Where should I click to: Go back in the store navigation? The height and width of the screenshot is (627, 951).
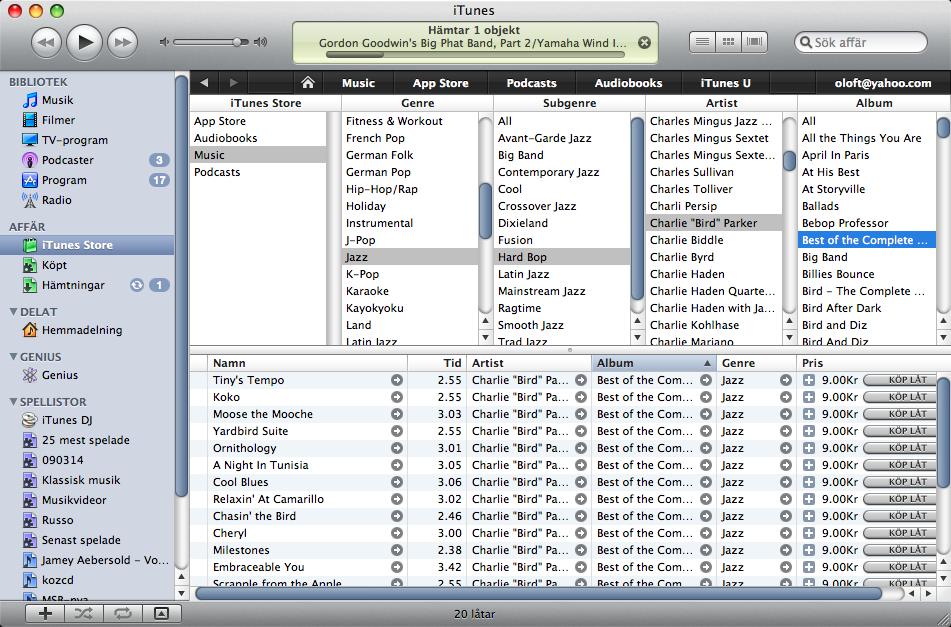204,82
